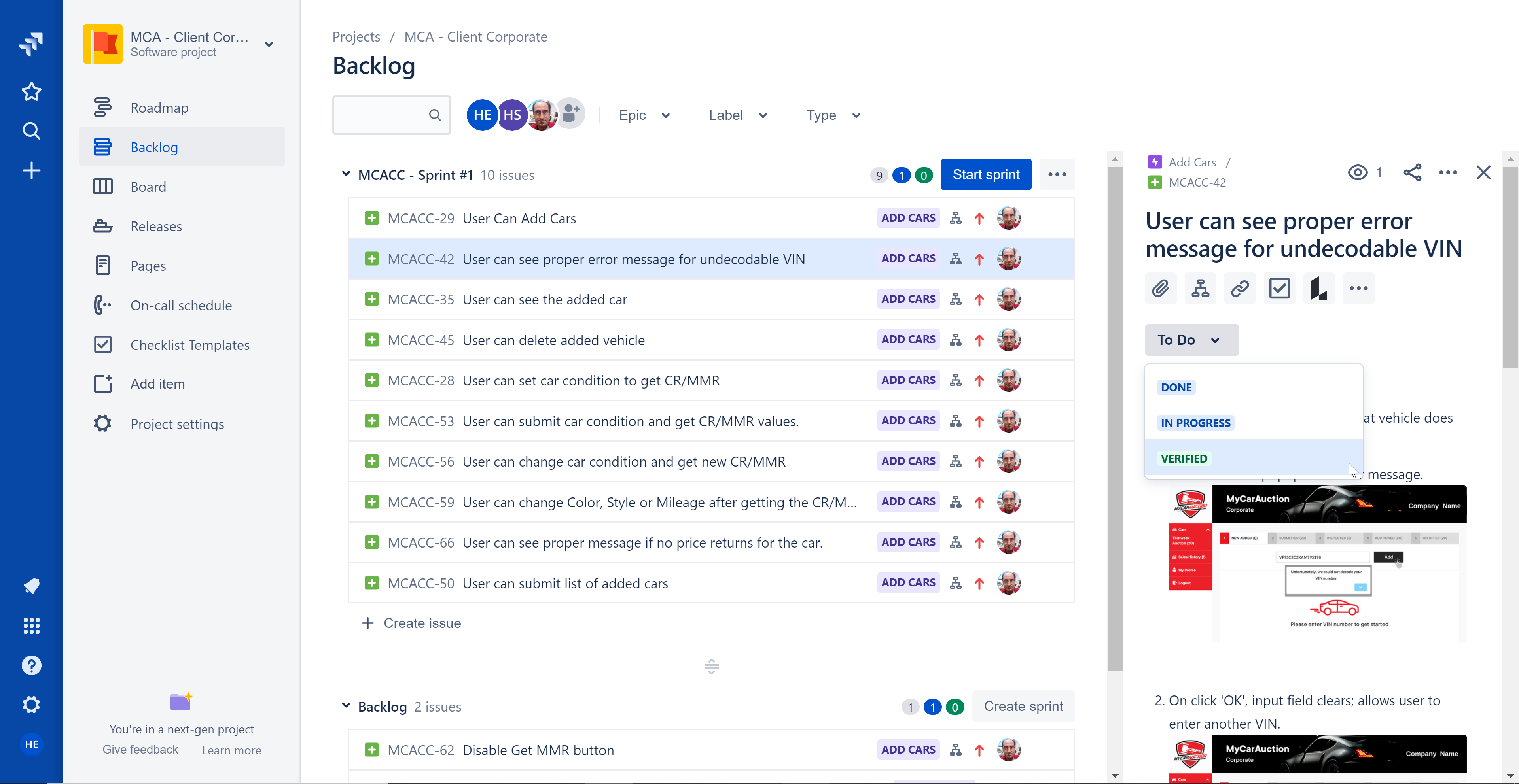Click the share issue icon
The height and width of the screenshot is (784, 1519).
pos(1412,173)
